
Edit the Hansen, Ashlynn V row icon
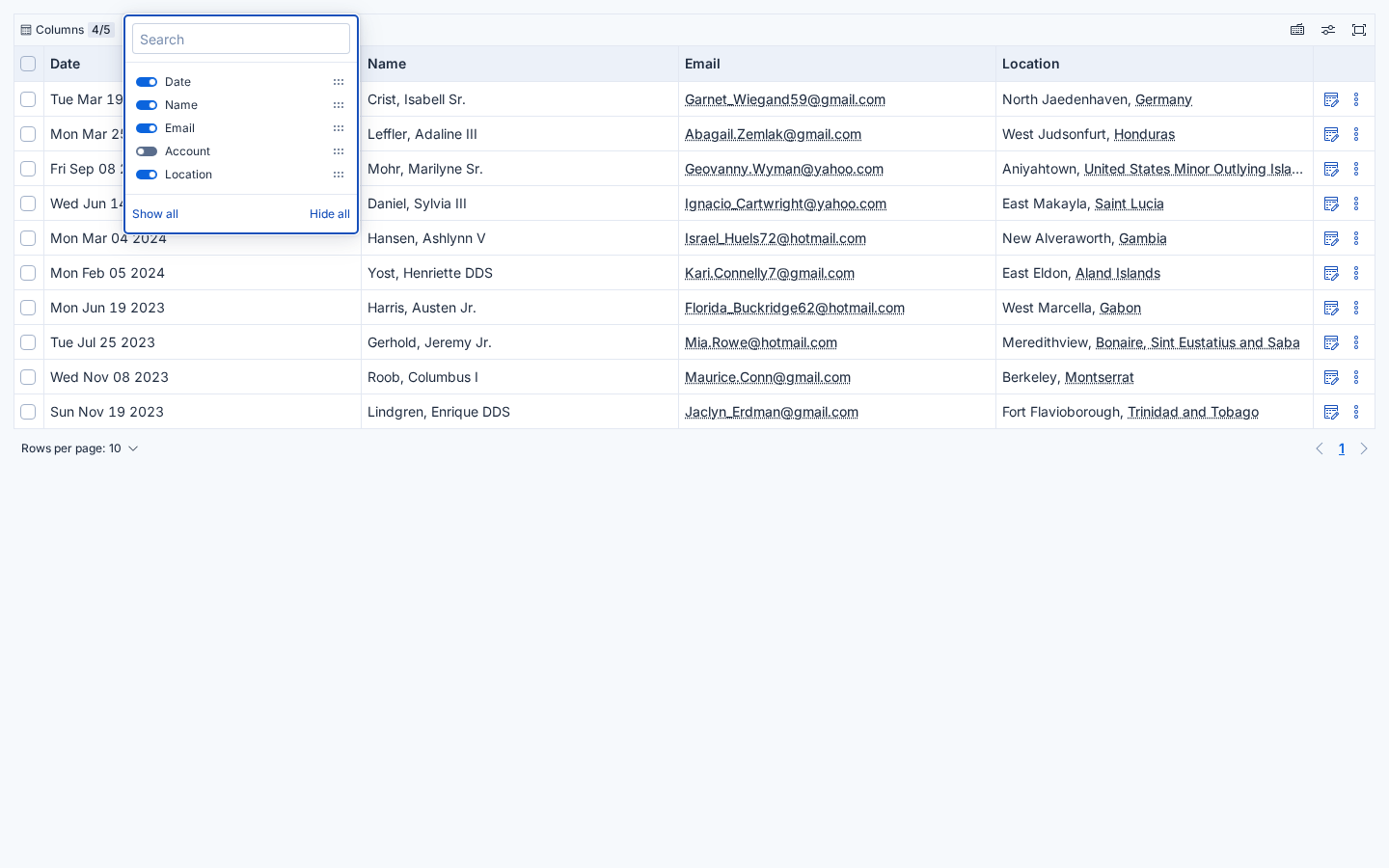(x=1331, y=238)
